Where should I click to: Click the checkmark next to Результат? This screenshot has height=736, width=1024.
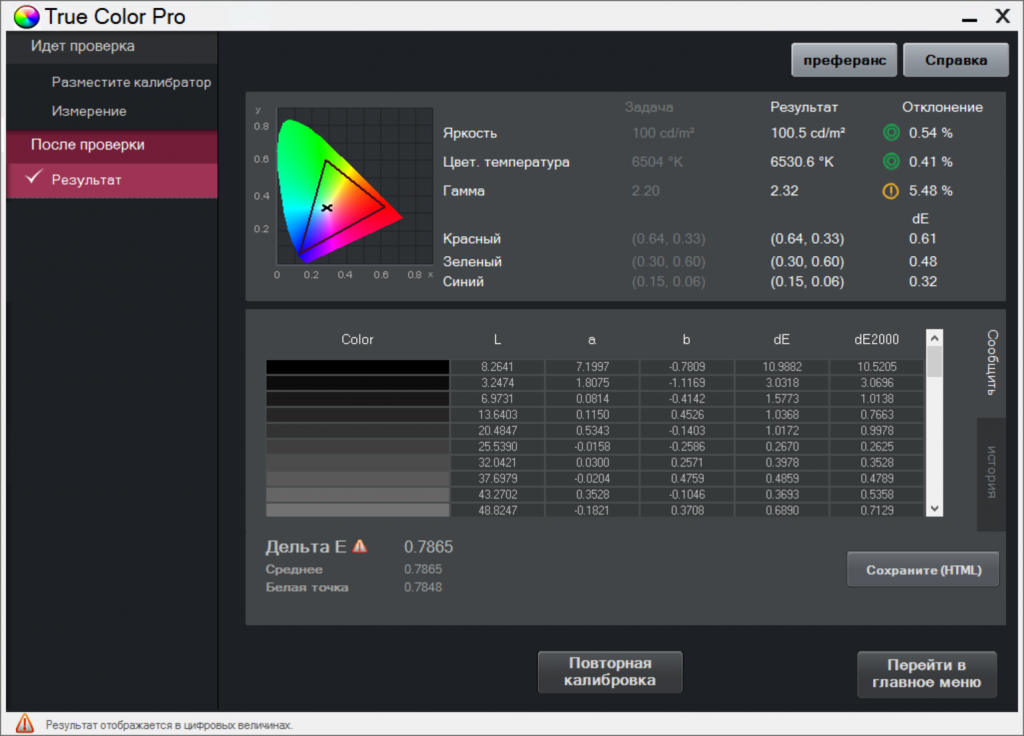(34, 179)
